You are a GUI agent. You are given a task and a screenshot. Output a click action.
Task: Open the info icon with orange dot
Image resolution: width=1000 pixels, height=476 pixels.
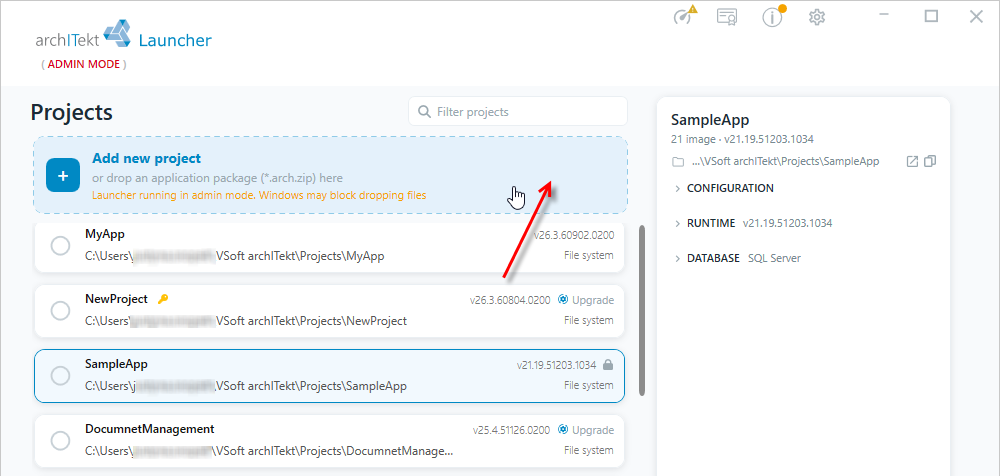pos(773,17)
